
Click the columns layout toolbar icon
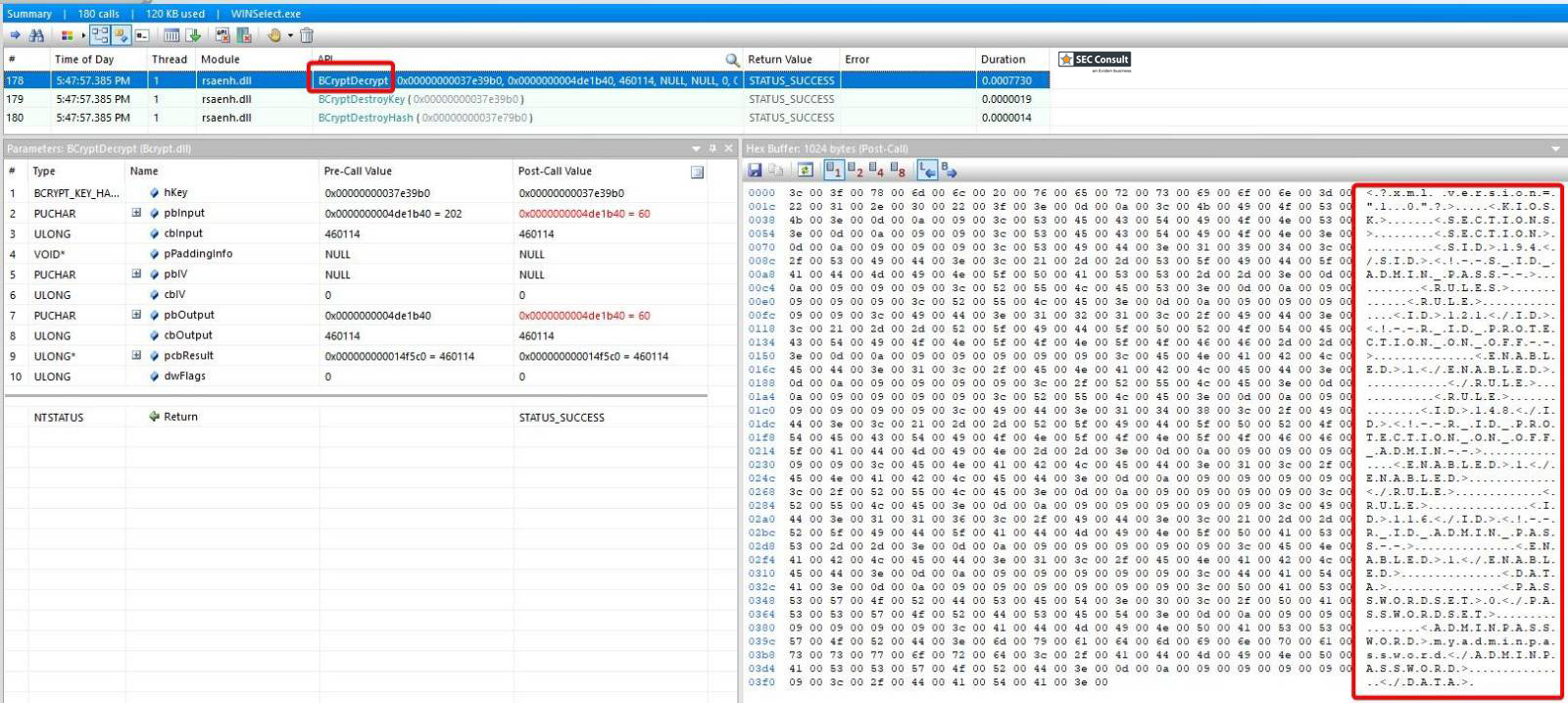(171, 35)
